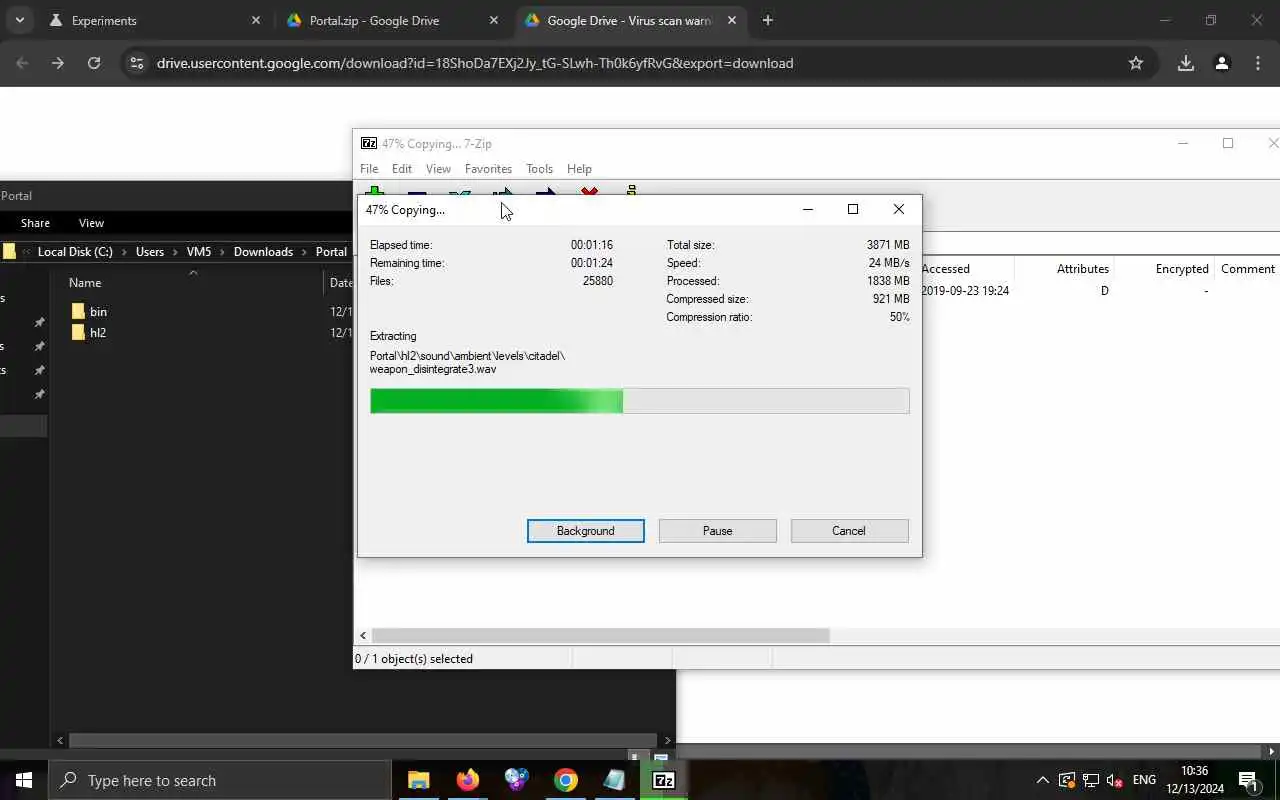Viewport: 1280px width, 800px height.
Task: Open 7-Zip Tools menu
Action: pos(539,169)
